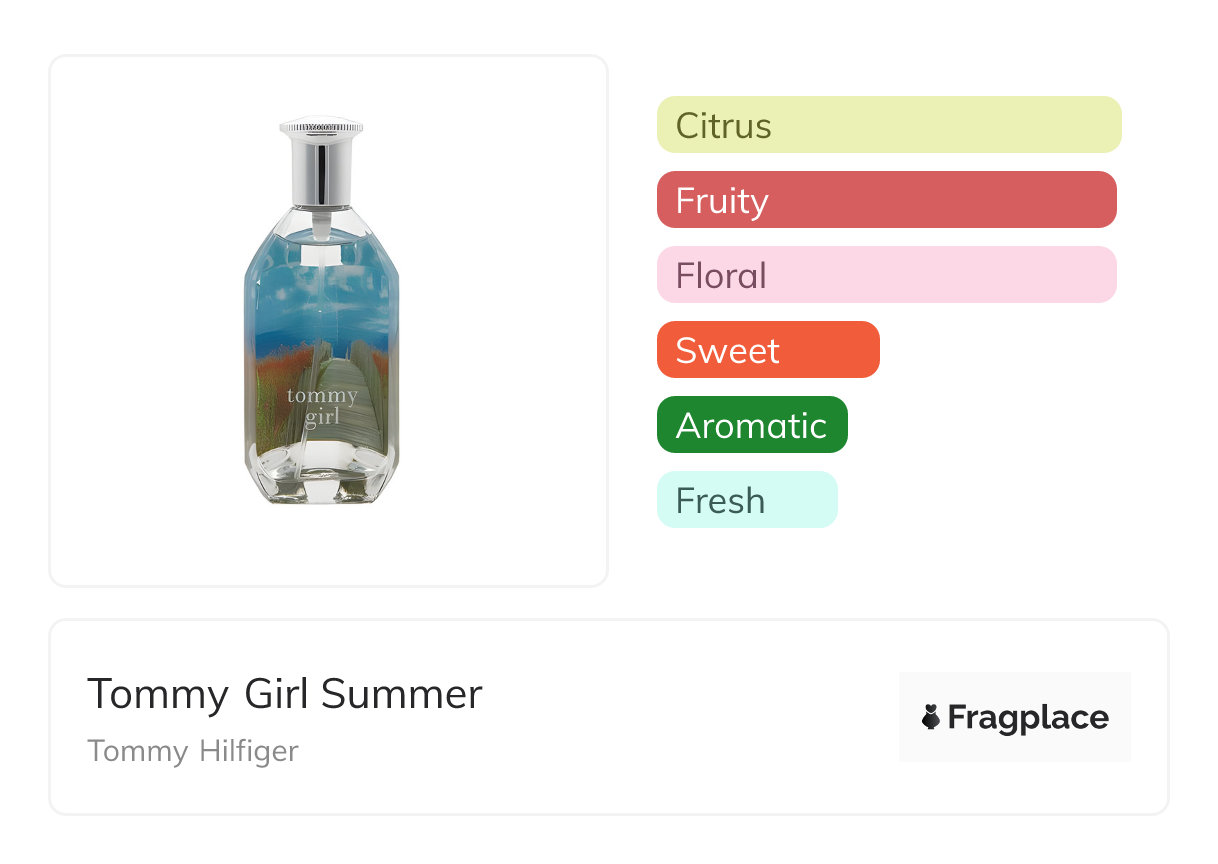
Task: Pick the green Aromatic accord bar
Action: [752, 425]
